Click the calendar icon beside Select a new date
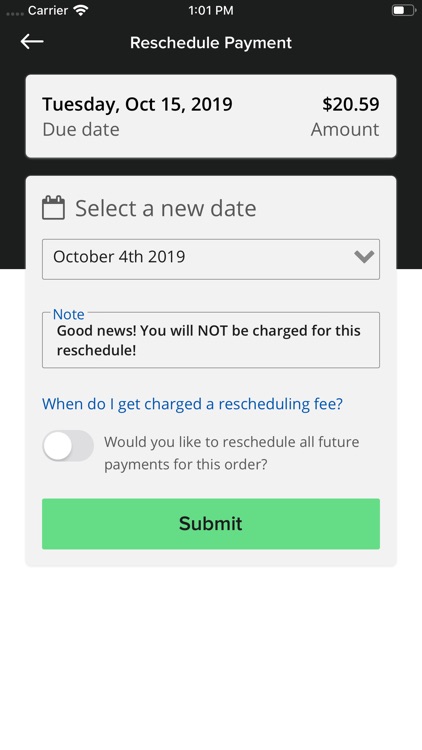 53,208
